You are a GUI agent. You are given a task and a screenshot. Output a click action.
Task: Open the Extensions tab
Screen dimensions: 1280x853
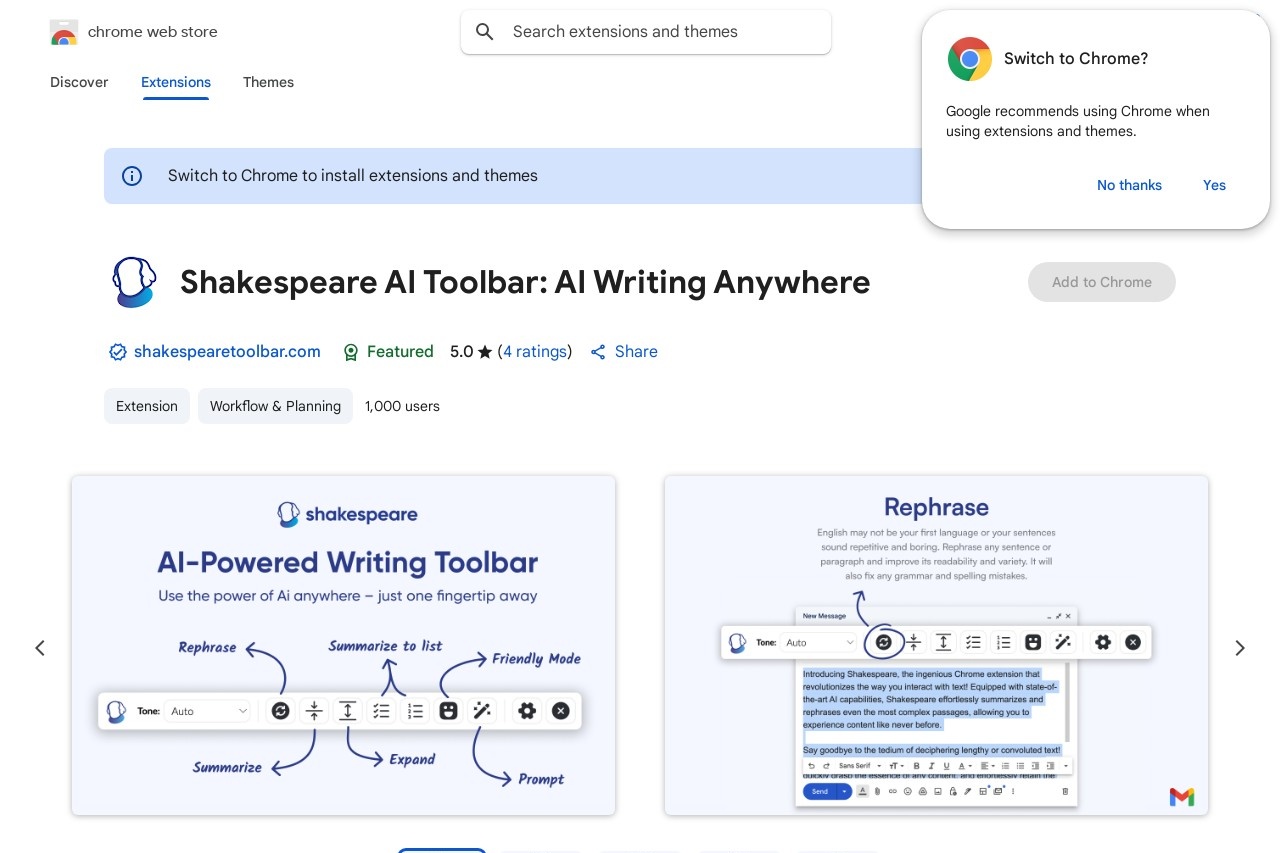point(176,82)
